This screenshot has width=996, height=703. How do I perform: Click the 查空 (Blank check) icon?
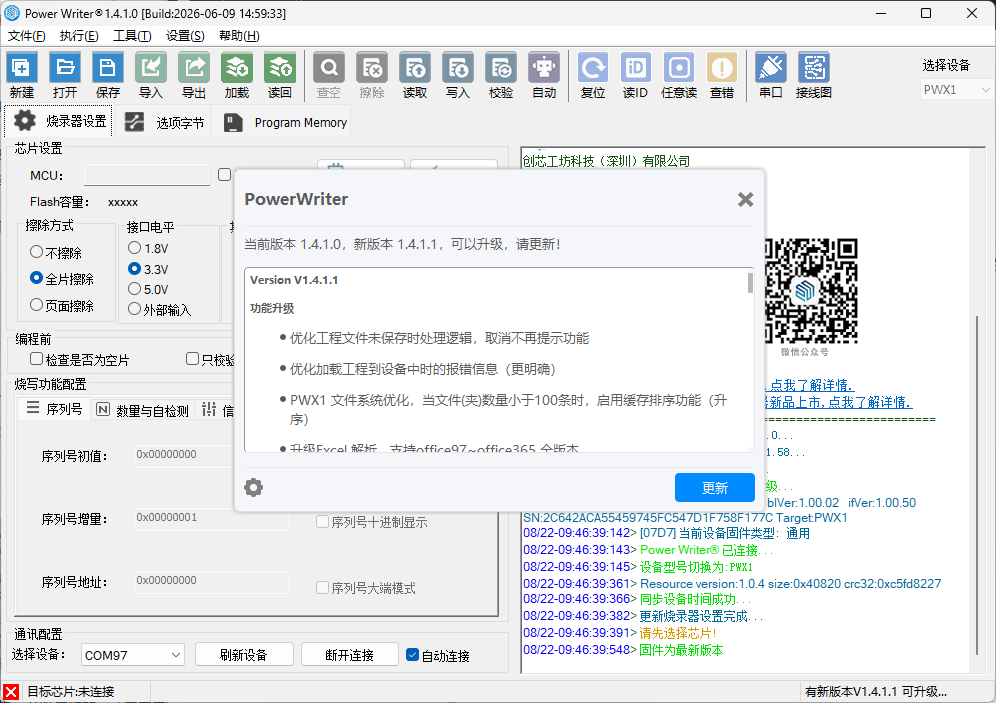[328, 75]
